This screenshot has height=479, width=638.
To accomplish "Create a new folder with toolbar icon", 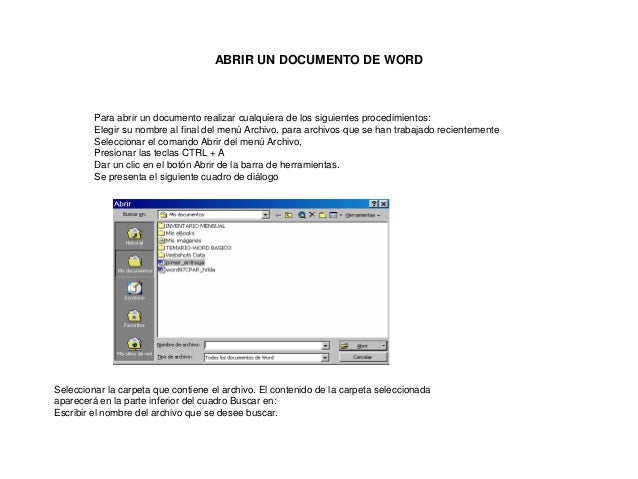I will pos(322,215).
